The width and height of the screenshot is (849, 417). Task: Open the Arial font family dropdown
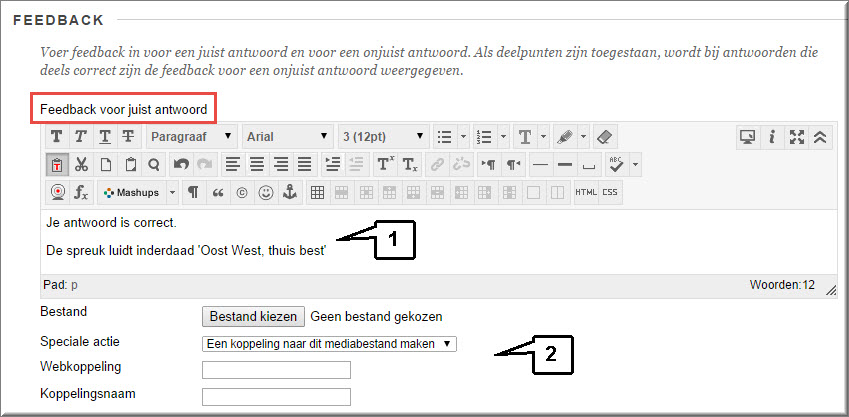tap(288, 137)
